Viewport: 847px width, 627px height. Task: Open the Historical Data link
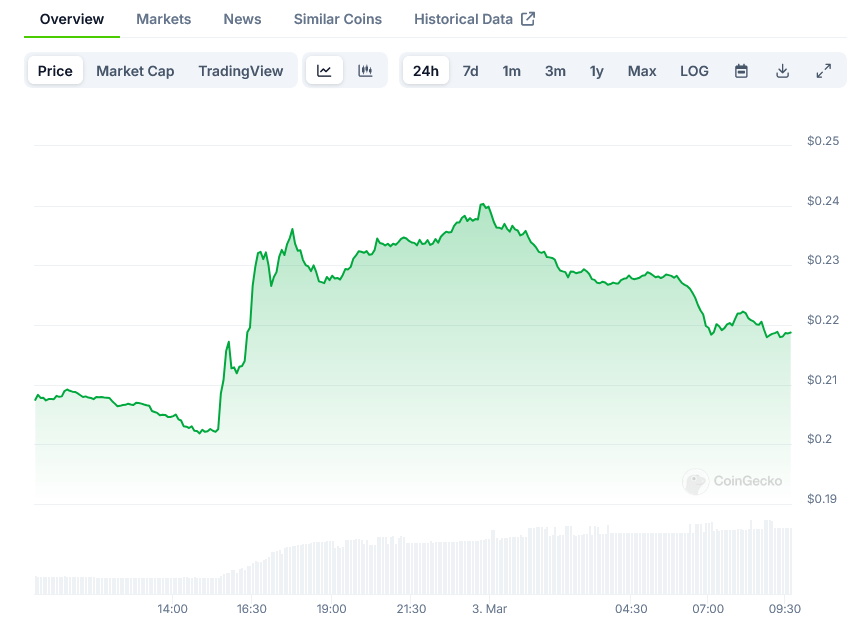point(463,19)
